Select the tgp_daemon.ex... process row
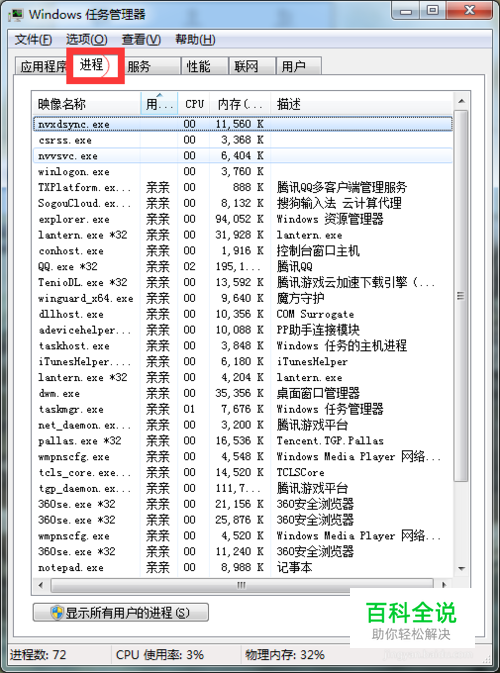The width and height of the screenshot is (500, 673). coord(242,488)
